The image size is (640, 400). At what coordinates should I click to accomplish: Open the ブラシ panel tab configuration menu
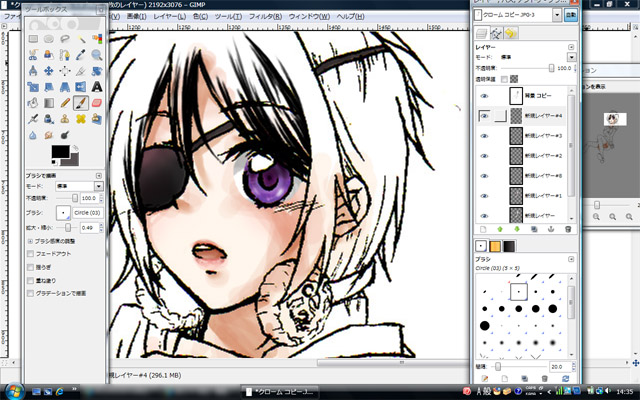click(571, 259)
